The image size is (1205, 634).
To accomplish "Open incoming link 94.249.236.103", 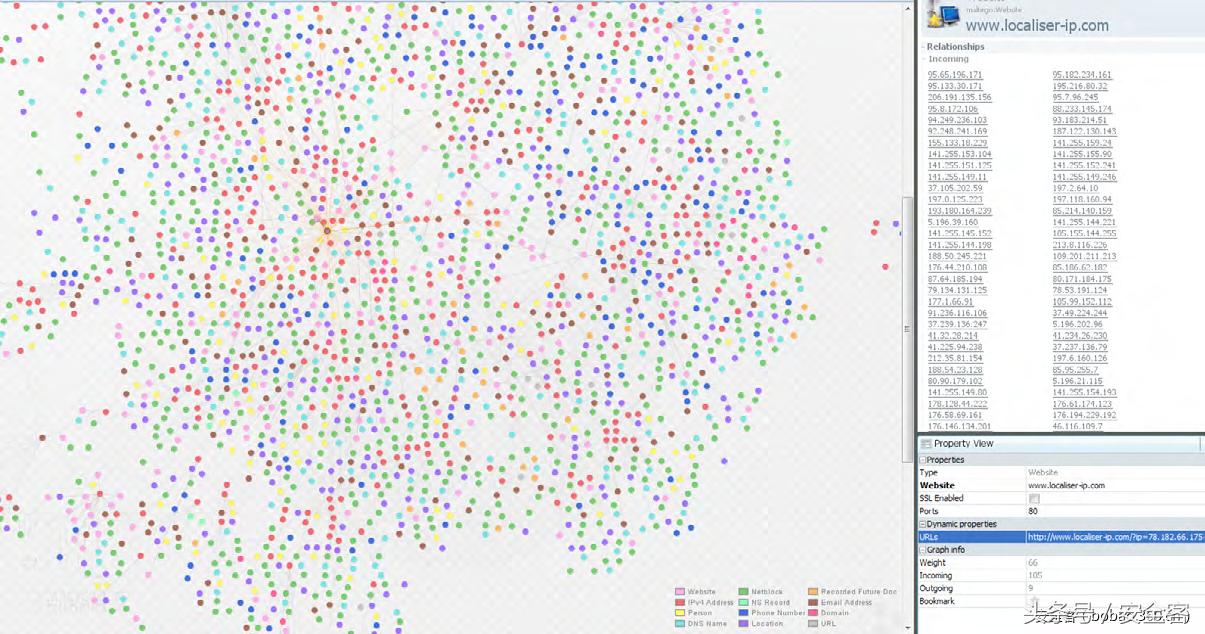I will (x=957, y=120).
